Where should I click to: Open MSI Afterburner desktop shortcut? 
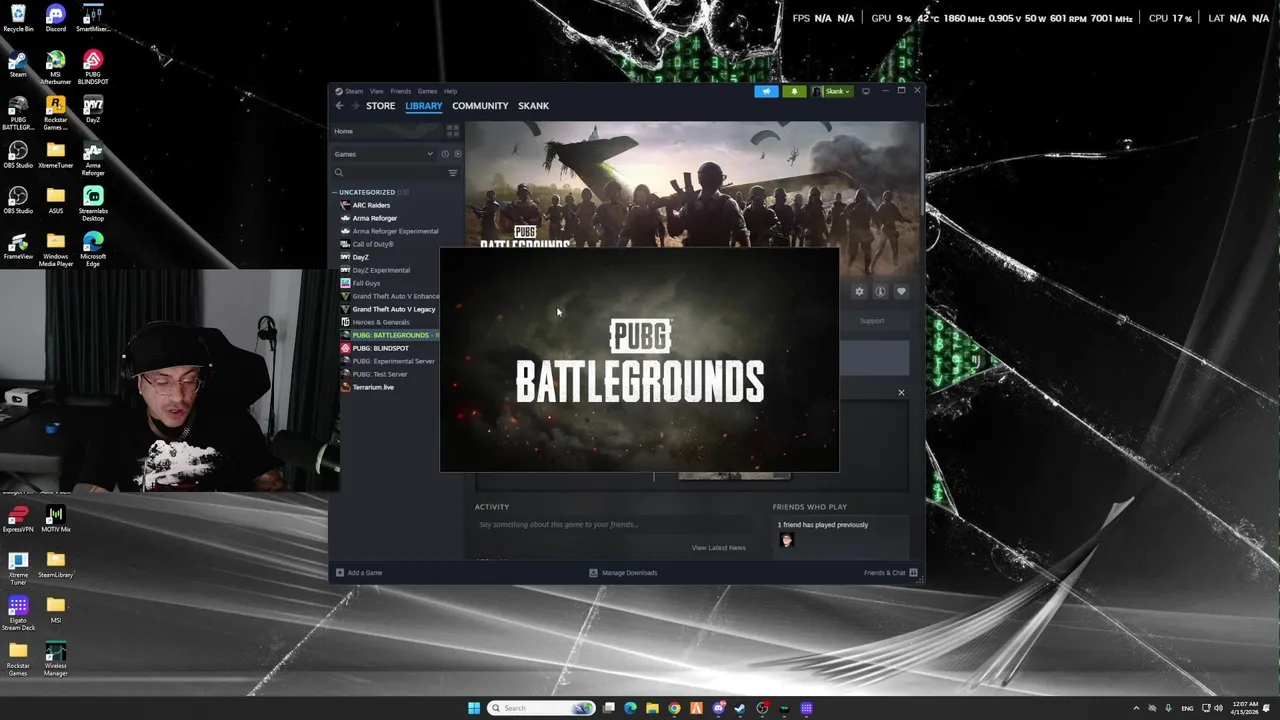(x=56, y=67)
